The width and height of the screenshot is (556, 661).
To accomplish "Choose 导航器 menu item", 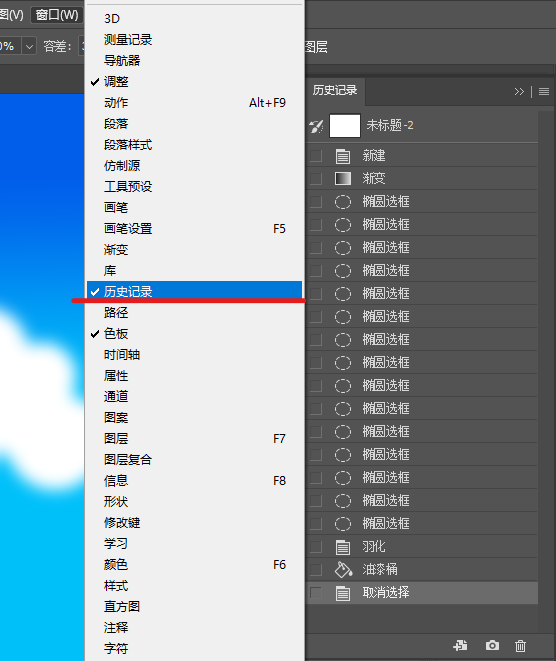I will coord(194,61).
